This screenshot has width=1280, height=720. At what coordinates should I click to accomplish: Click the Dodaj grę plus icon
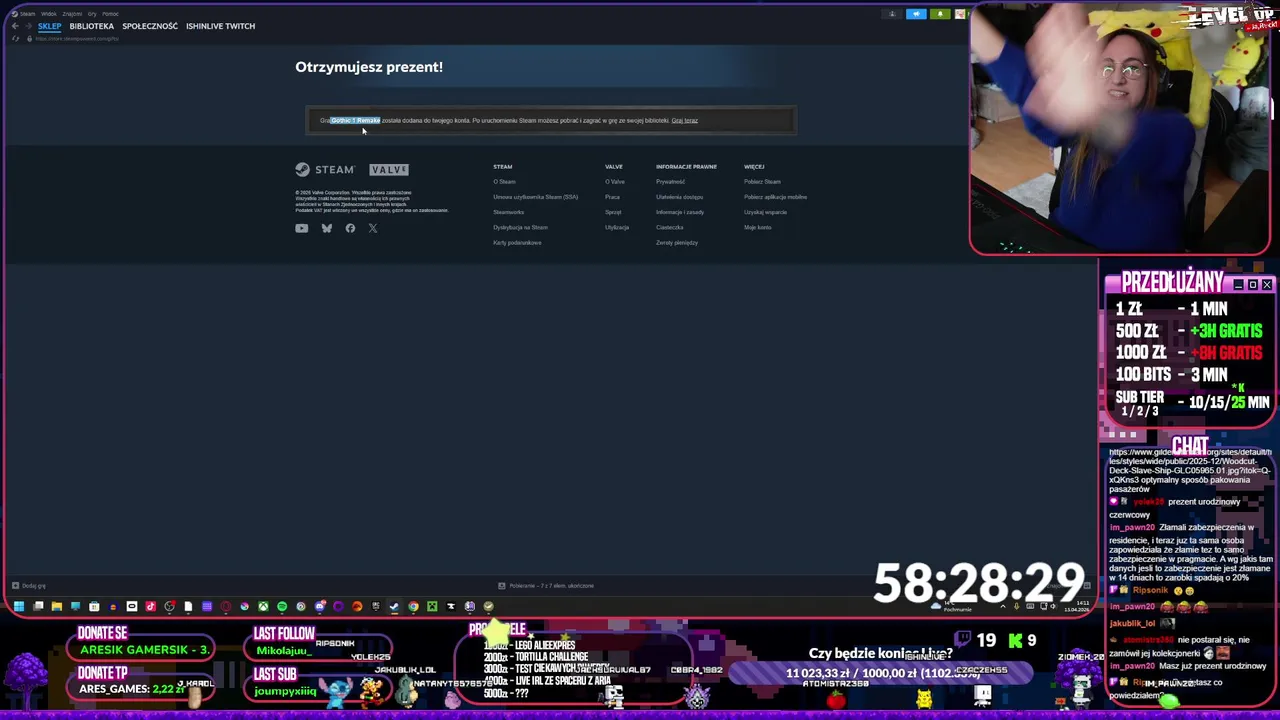[15, 586]
